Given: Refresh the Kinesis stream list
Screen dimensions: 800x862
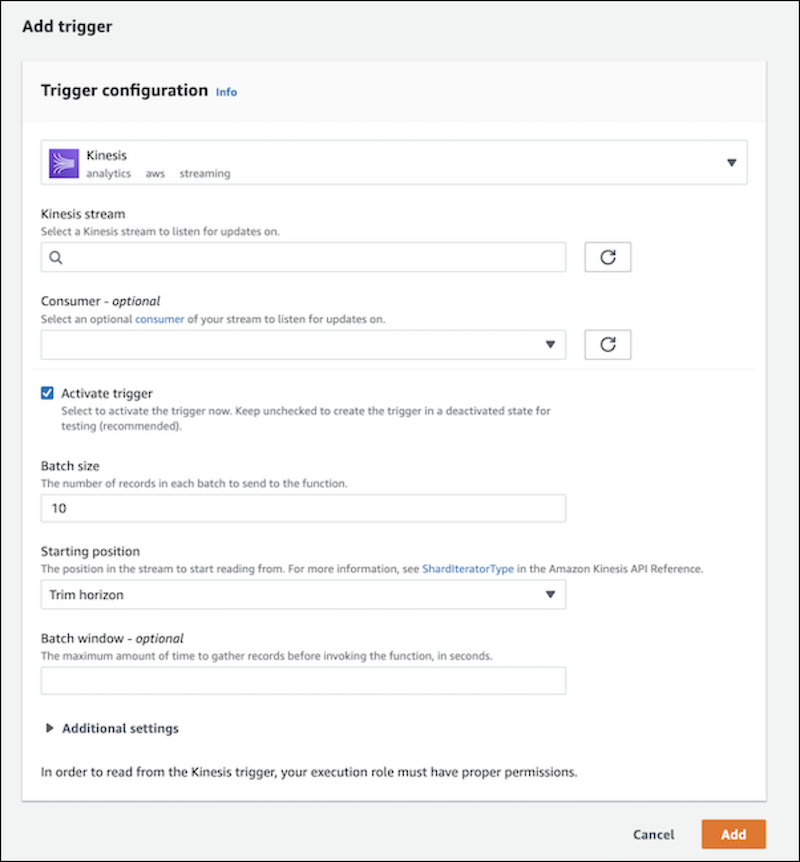Looking at the screenshot, I should tap(608, 257).
